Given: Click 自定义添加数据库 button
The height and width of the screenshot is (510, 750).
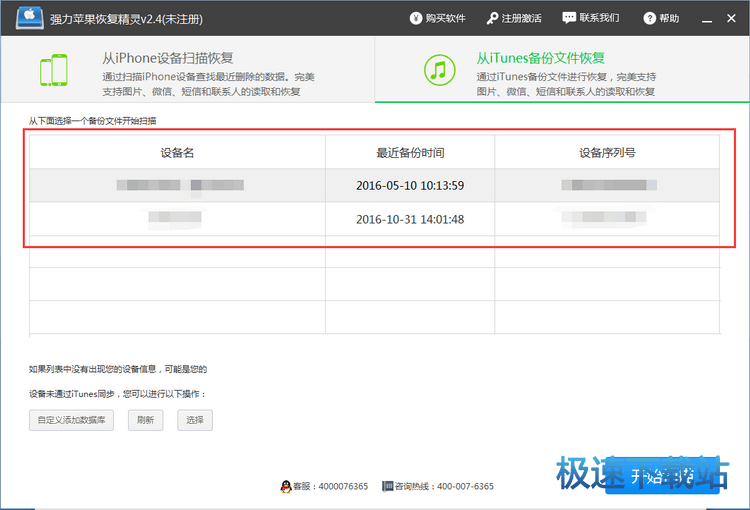Looking at the screenshot, I should pos(71,420).
